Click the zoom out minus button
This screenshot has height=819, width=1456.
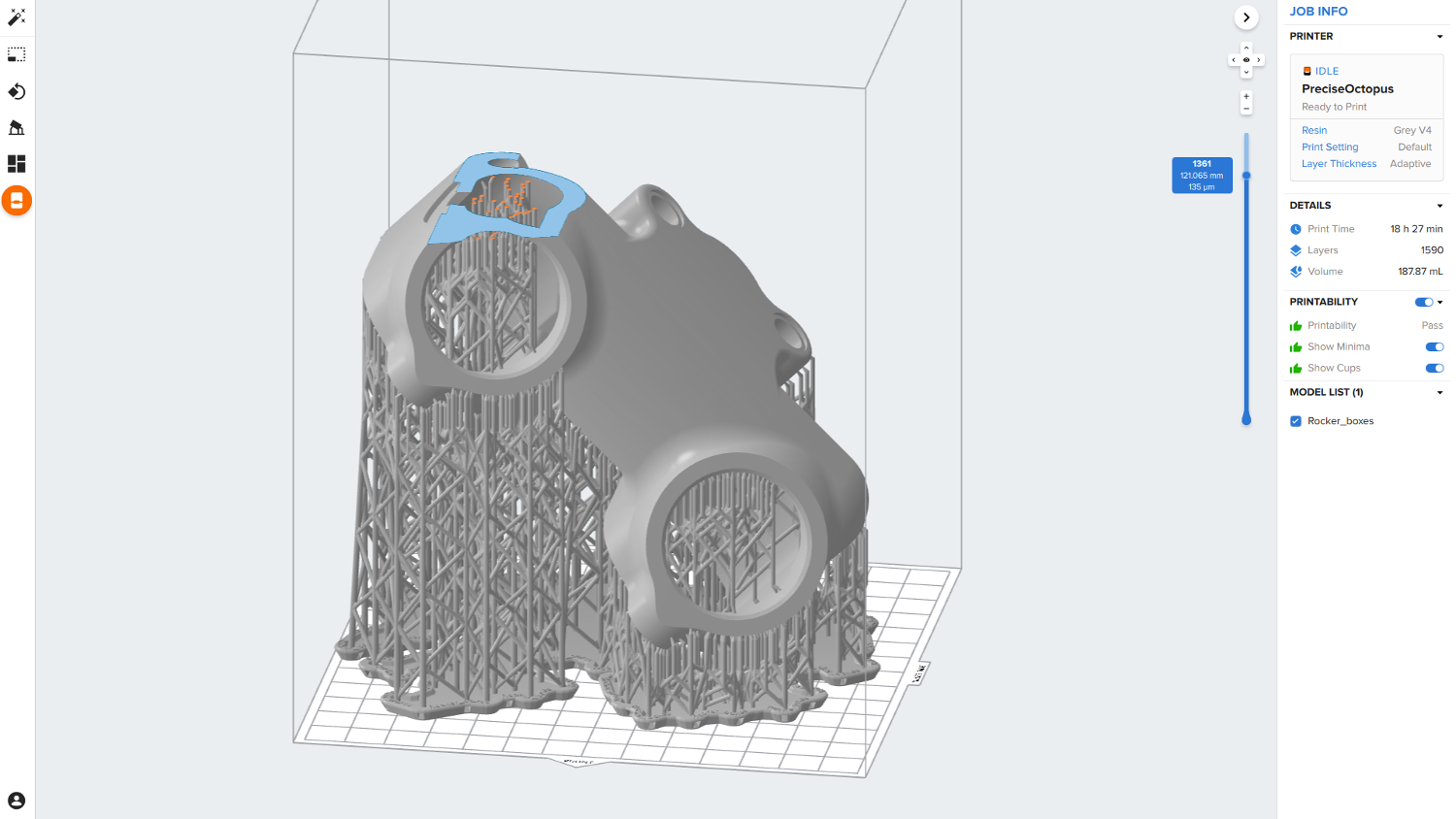tap(1246, 109)
